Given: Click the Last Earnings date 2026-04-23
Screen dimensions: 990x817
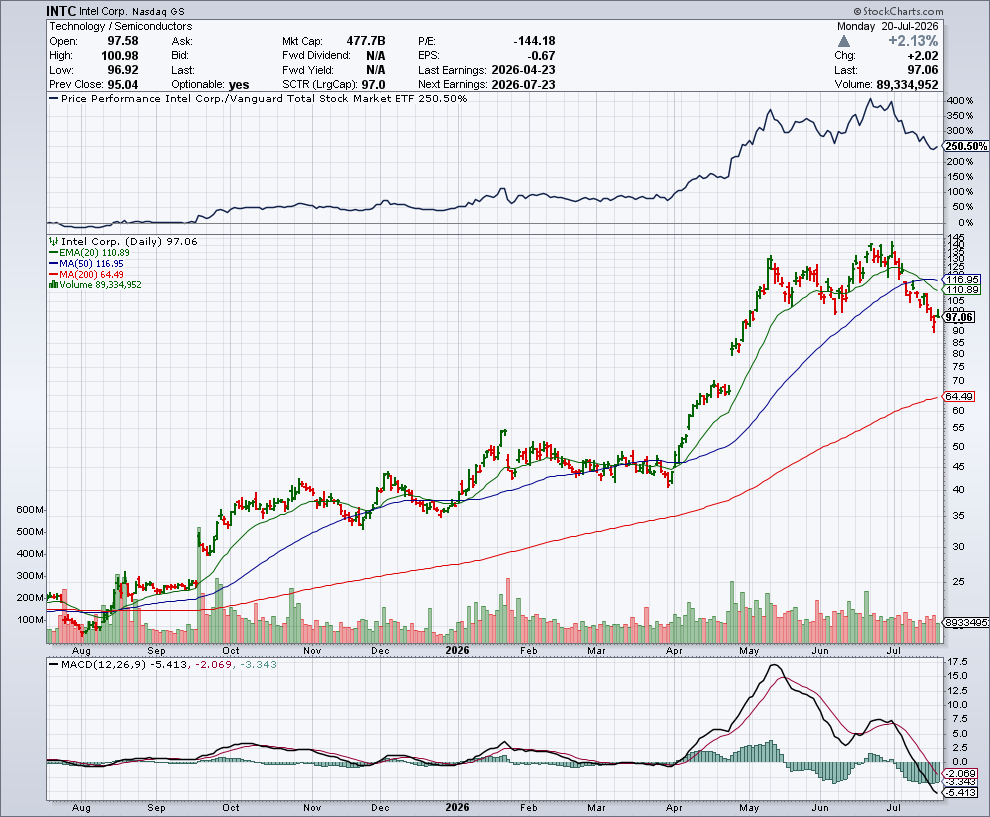Looking at the screenshot, I should click(x=523, y=70).
